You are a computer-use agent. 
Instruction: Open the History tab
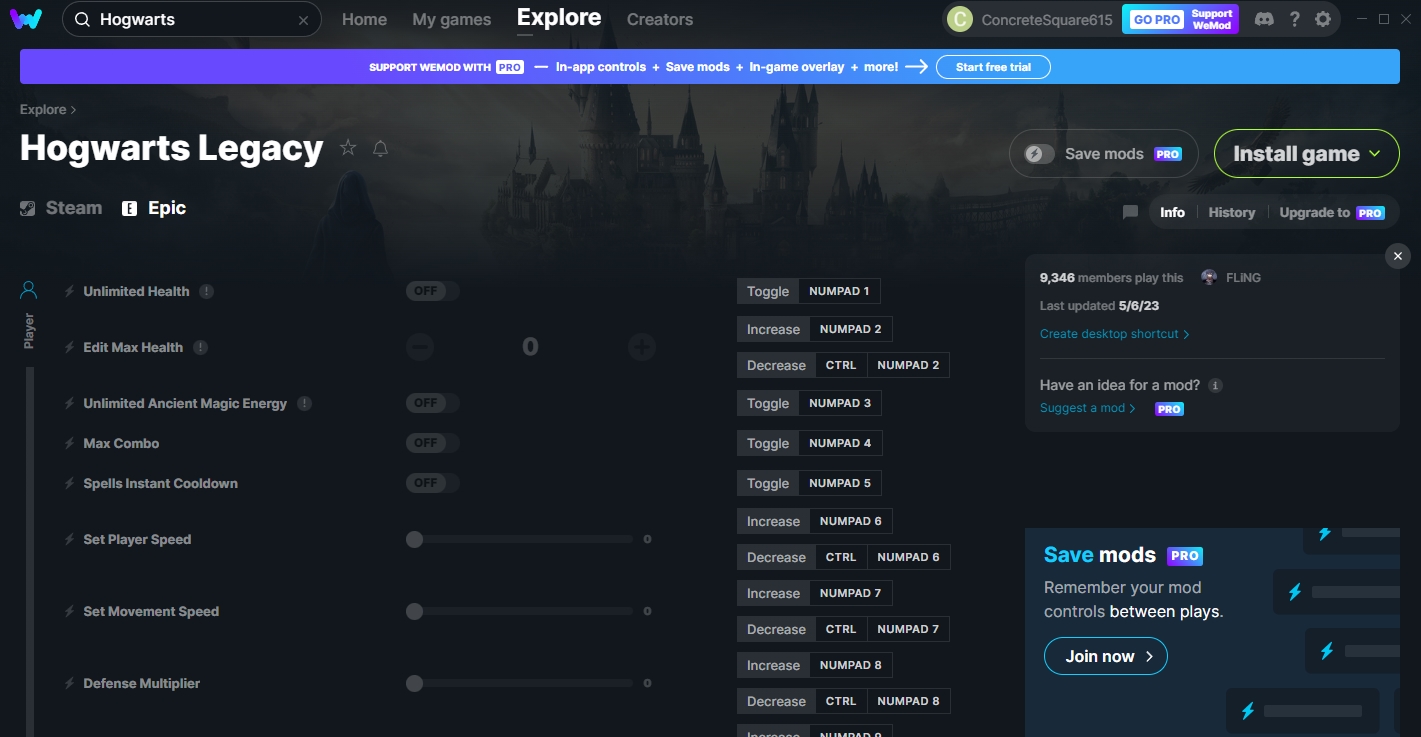coord(1231,212)
